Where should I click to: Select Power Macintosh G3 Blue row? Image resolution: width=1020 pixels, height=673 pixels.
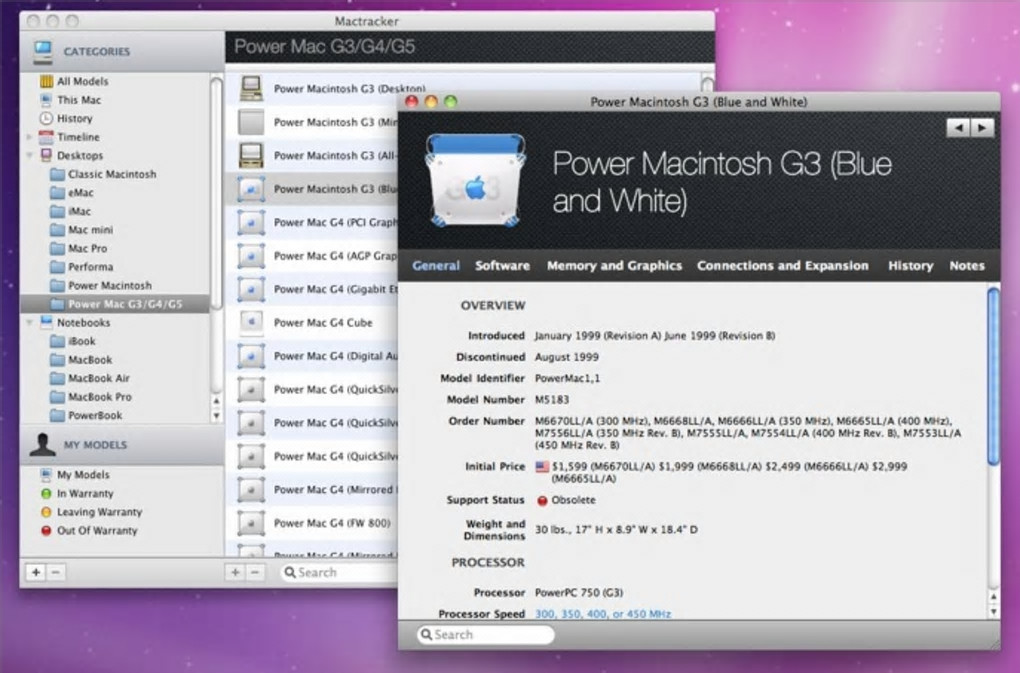click(x=312, y=189)
